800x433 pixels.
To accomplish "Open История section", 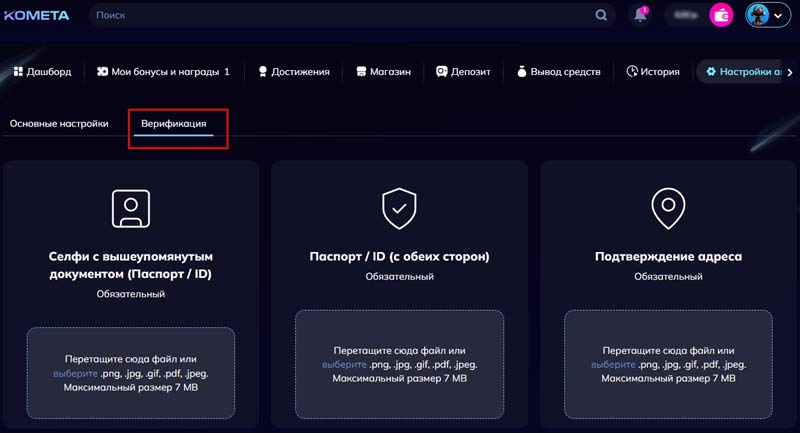I will (653, 72).
